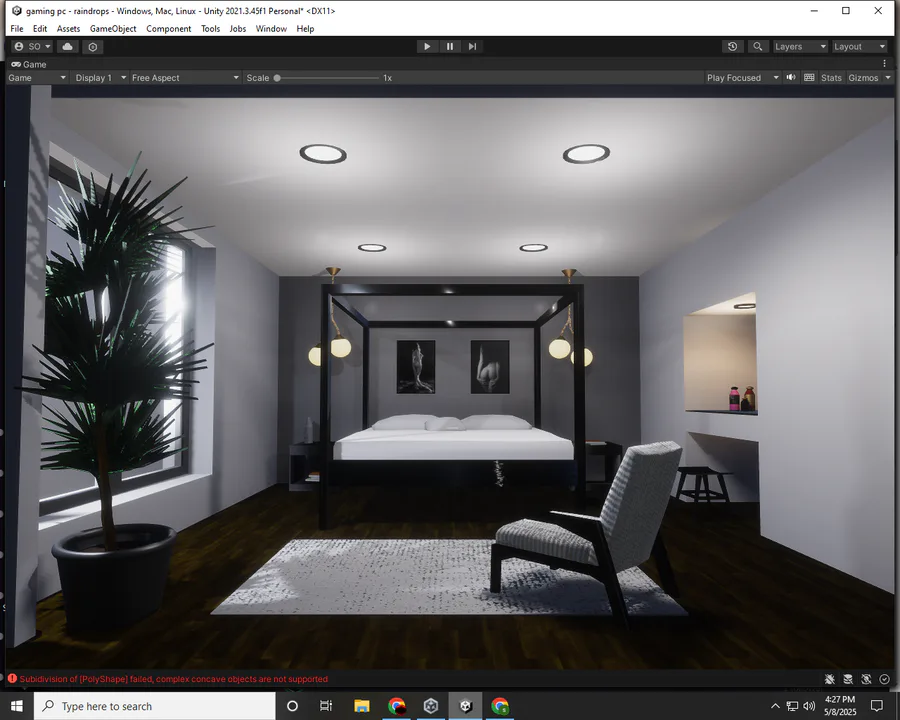Click the cache server status icon

click(848, 679)
